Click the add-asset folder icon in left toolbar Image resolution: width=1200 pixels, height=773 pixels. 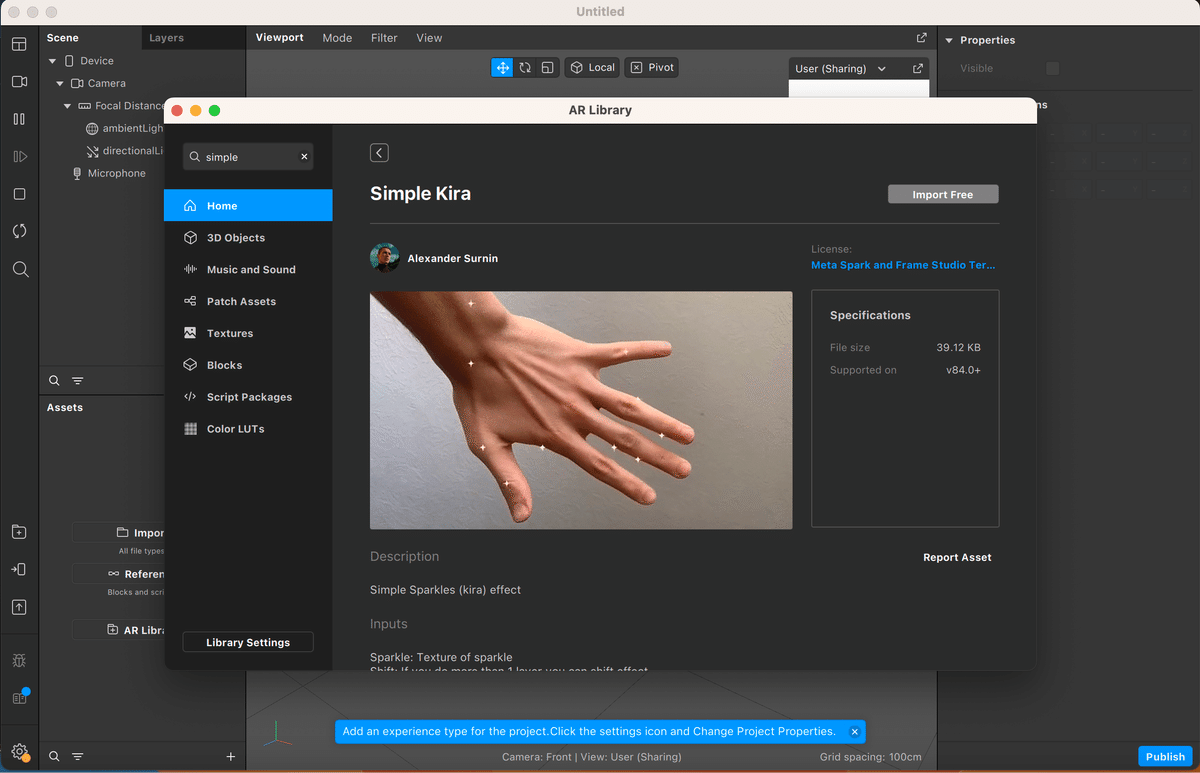[x=19, y=532]
